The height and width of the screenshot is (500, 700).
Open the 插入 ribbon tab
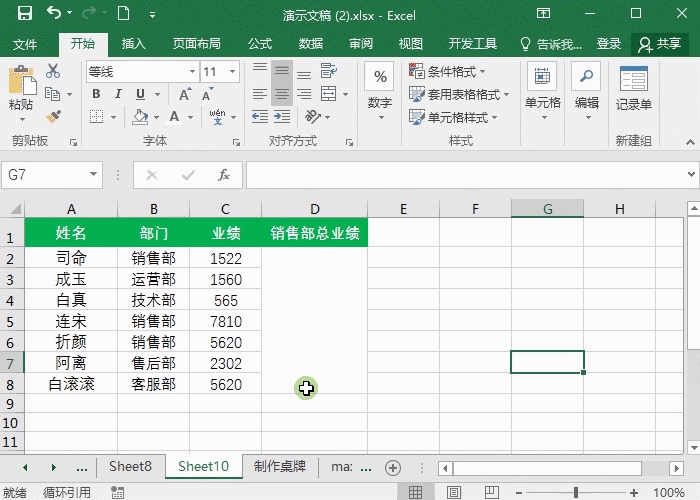(133, 44)
